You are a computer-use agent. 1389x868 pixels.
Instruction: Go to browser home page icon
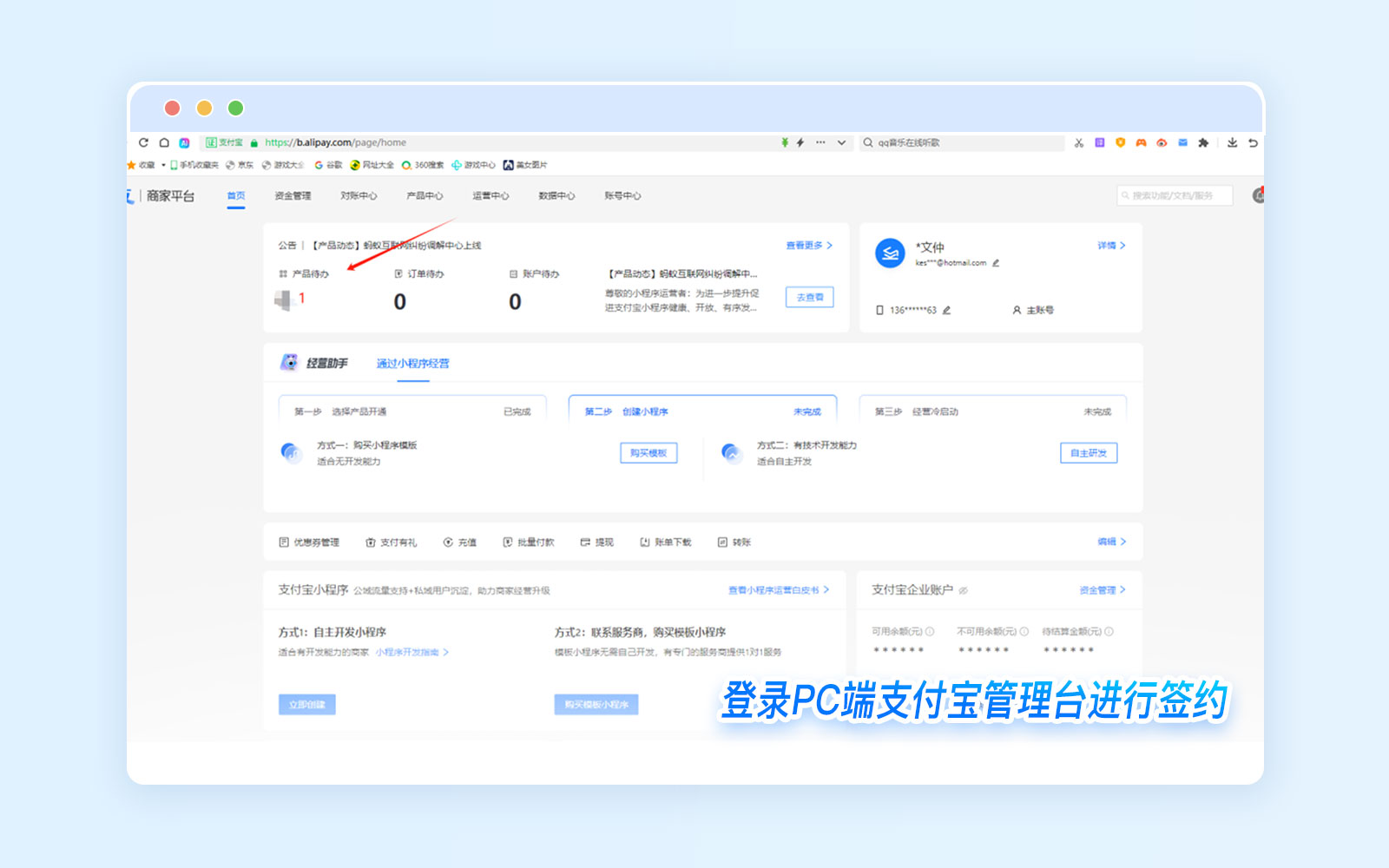(x=164, y=142)
